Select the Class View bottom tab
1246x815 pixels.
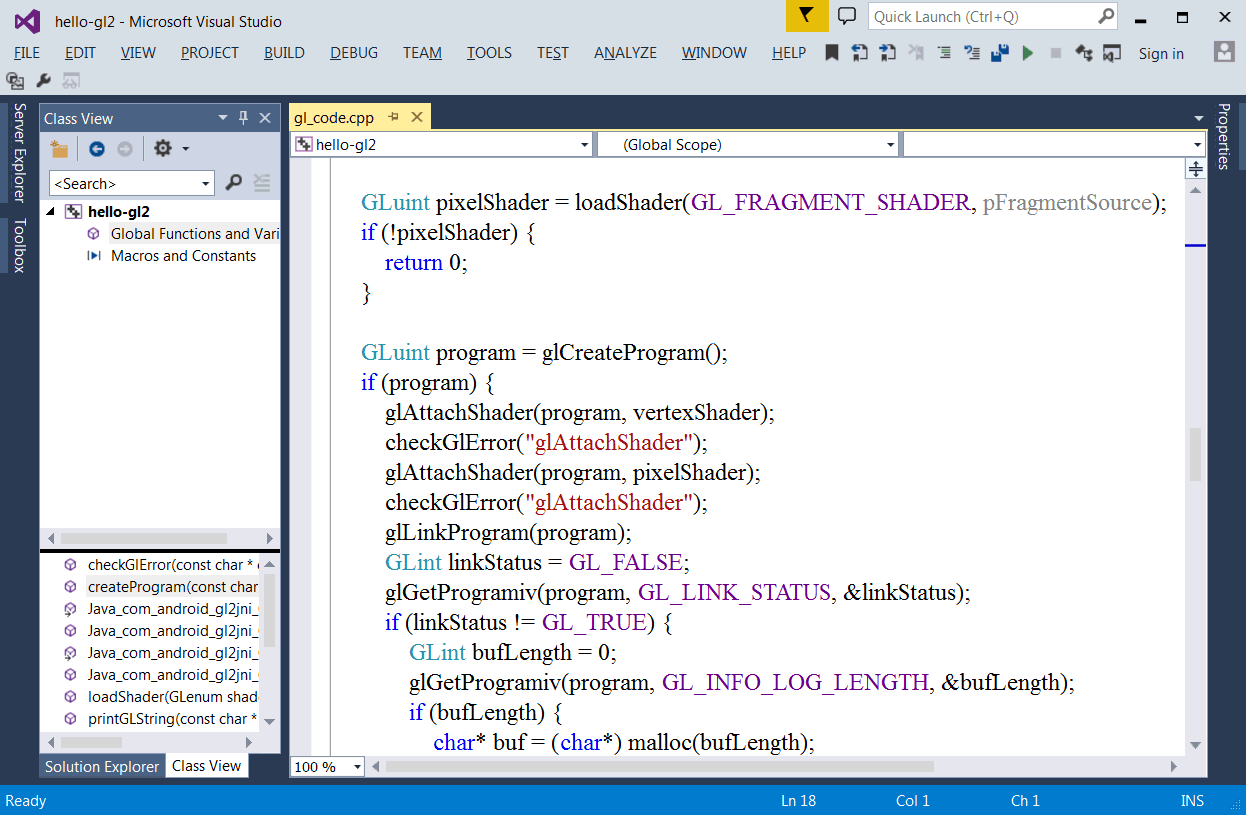click(206, 766)
